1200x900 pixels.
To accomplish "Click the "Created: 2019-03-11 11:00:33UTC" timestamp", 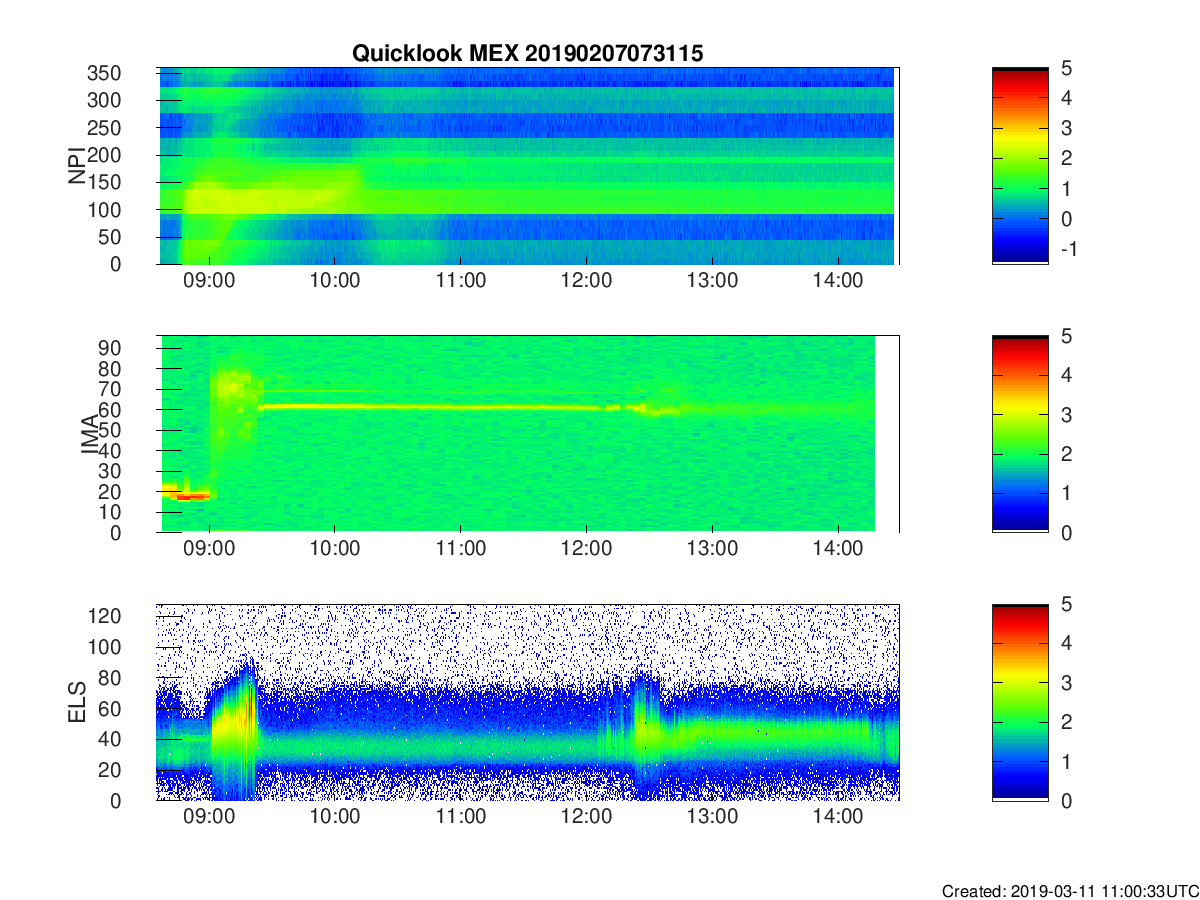I will (x=1069, y=890).
